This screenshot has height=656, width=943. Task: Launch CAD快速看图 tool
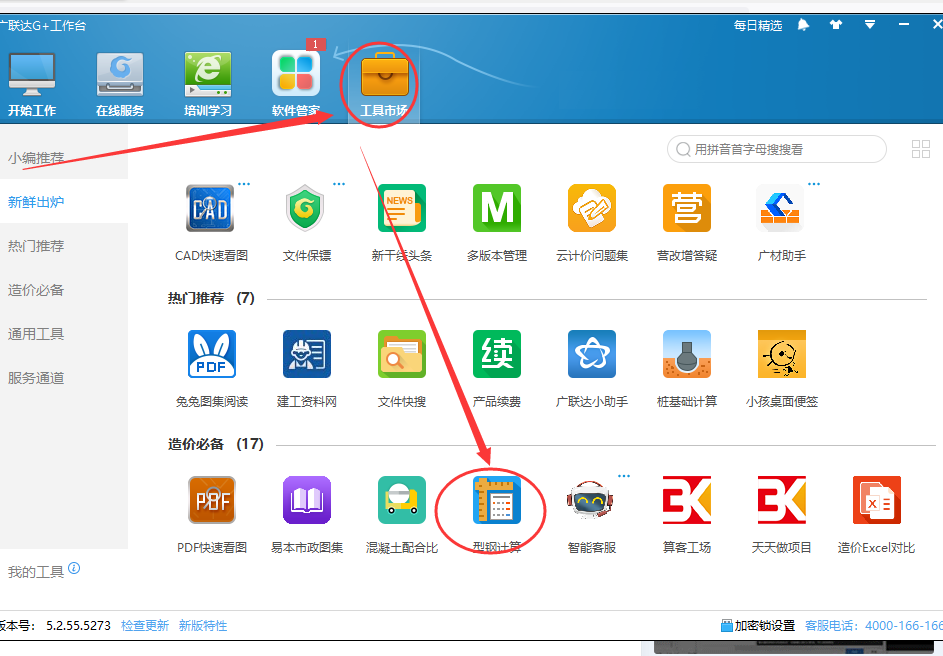(x=210, y=208)
